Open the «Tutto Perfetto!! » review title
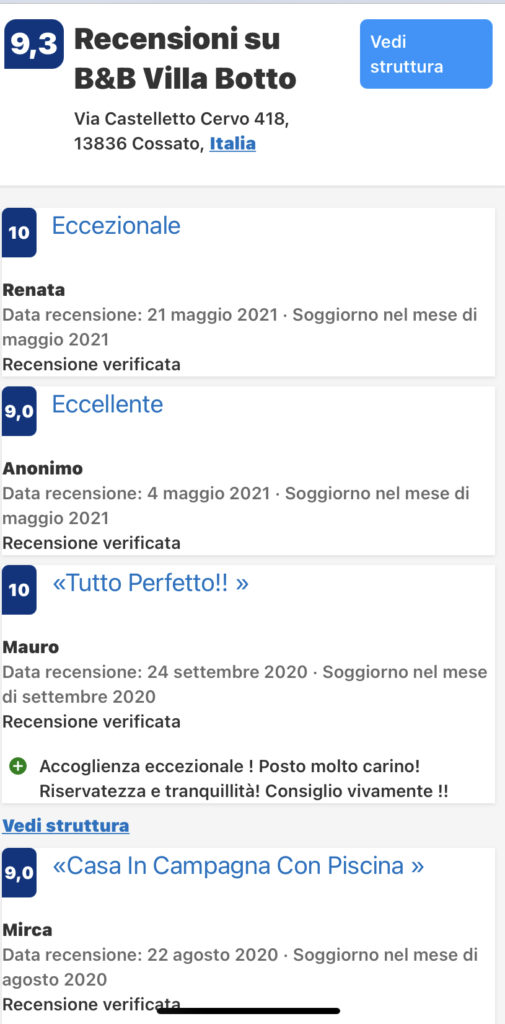 tap(150, 583)
